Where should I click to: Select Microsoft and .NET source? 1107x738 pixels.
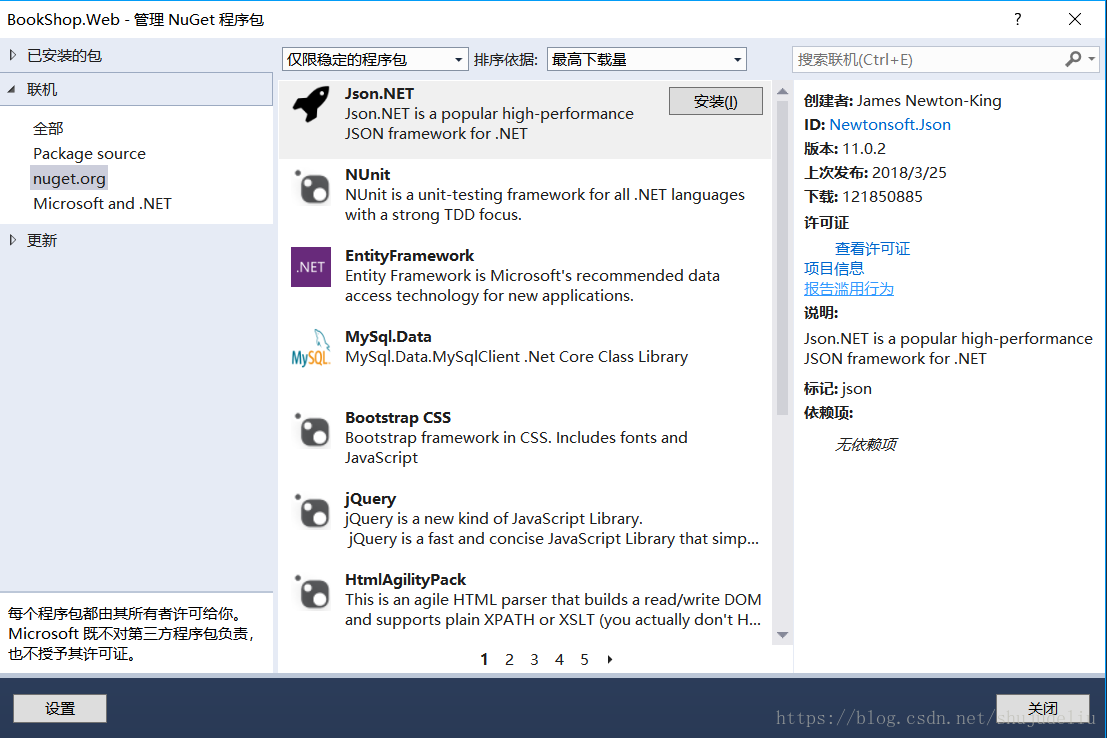pyautogui.click(x=102, y=203)
